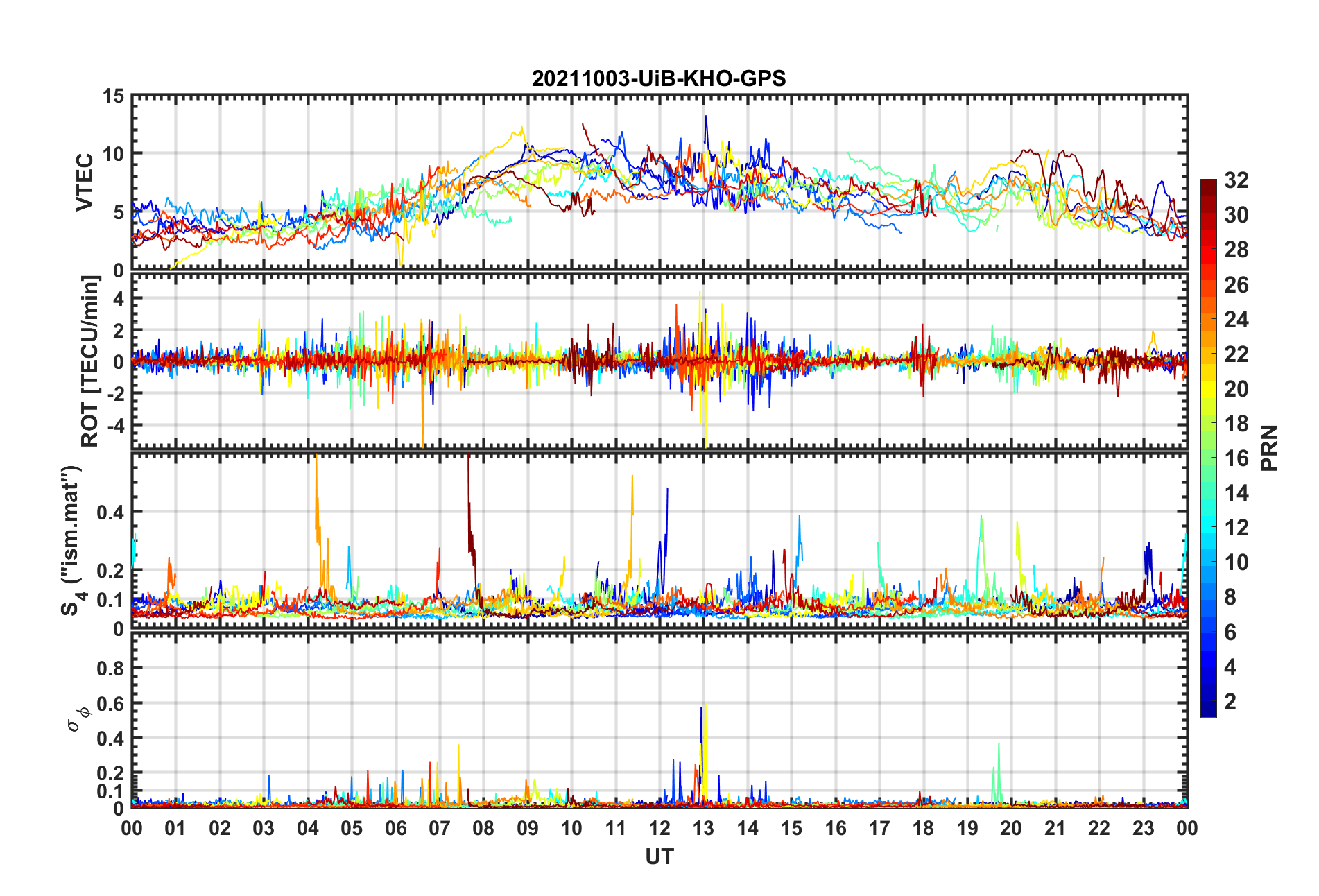Click VTEC axis tick 15
This screenshot has height=896, width=1319.
pos(114,96)
